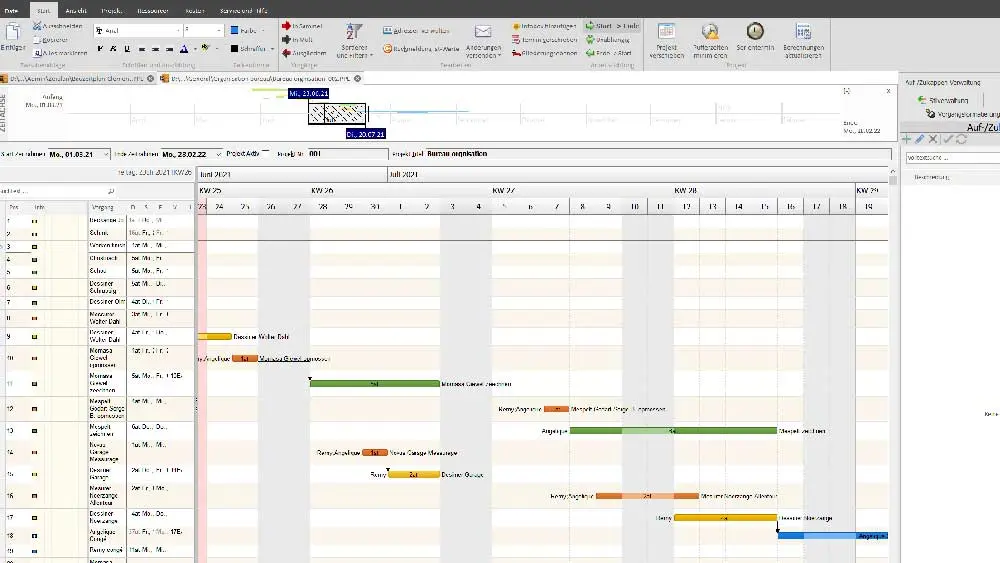Open the Ansicht ribbon tab
Viewport: 1000px width, 563px height.
click(x=77, y=8)
